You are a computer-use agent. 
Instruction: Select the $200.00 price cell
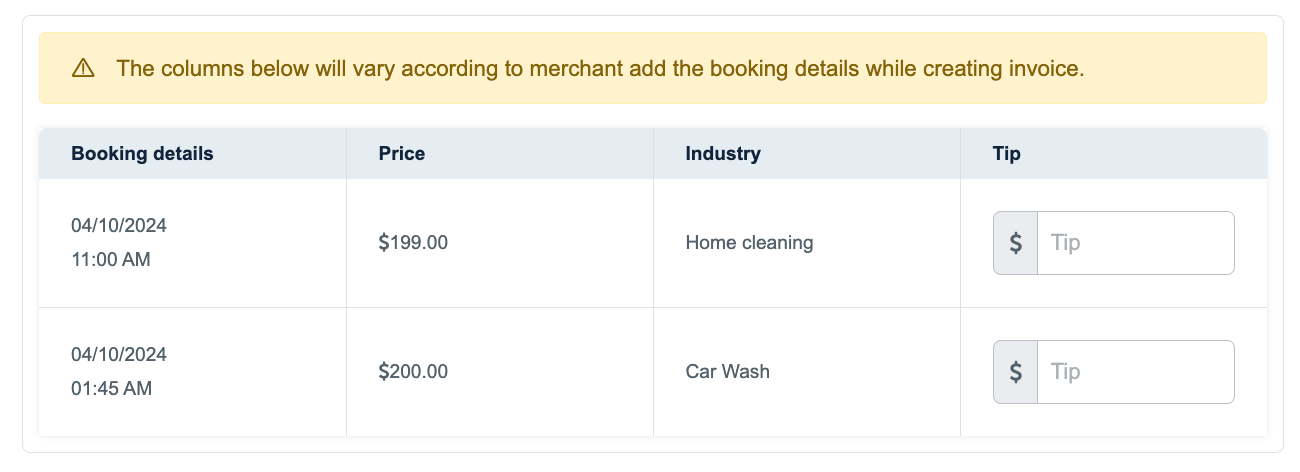(x=413, y=372)
